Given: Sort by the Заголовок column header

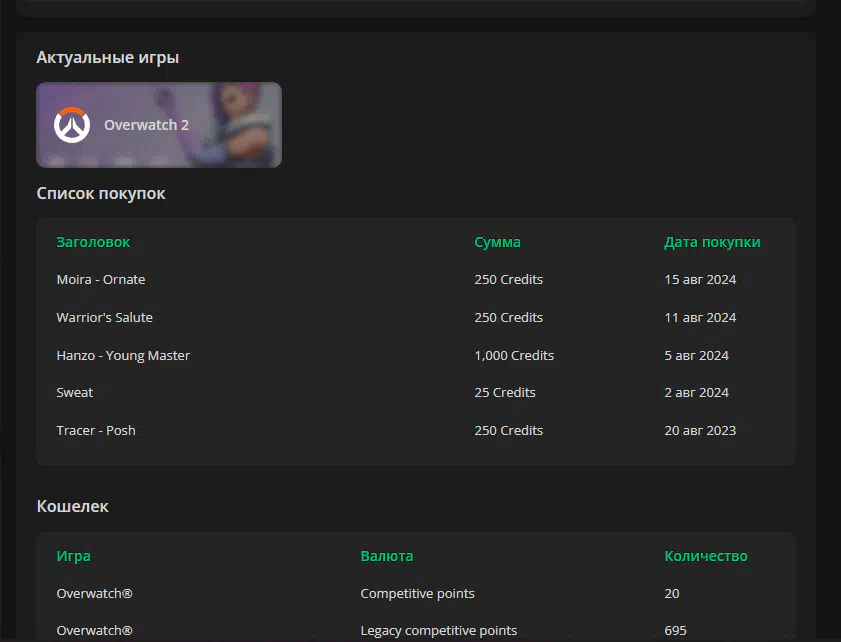Looking at the screenshot, I should [x=93, y=242].
